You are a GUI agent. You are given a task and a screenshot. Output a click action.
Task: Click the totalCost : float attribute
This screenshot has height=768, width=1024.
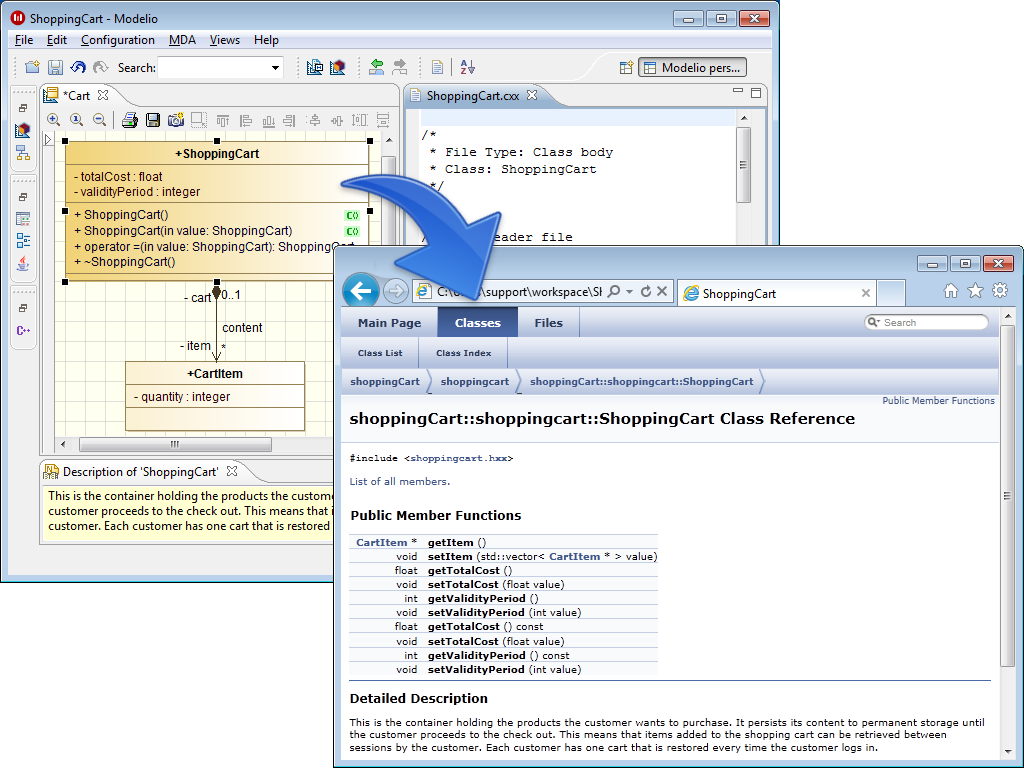point(118,176)
